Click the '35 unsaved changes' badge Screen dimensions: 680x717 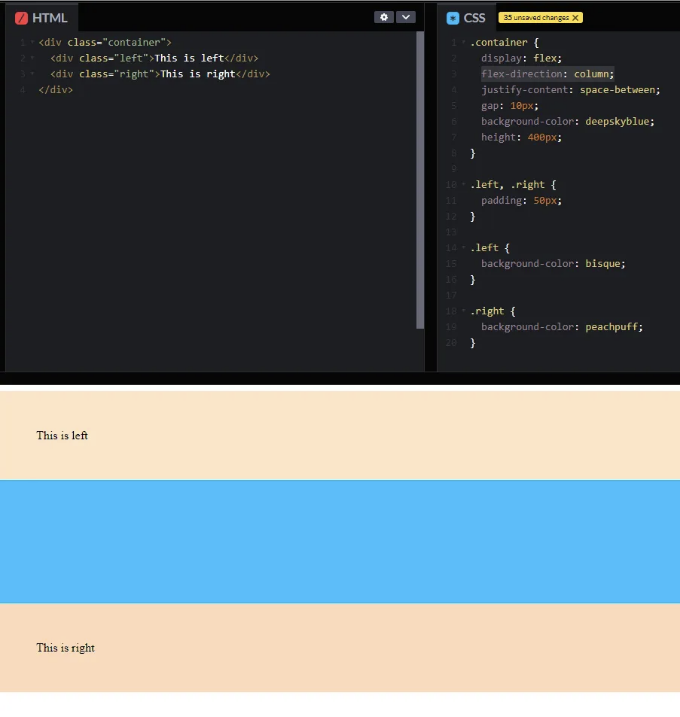[535, 18]
